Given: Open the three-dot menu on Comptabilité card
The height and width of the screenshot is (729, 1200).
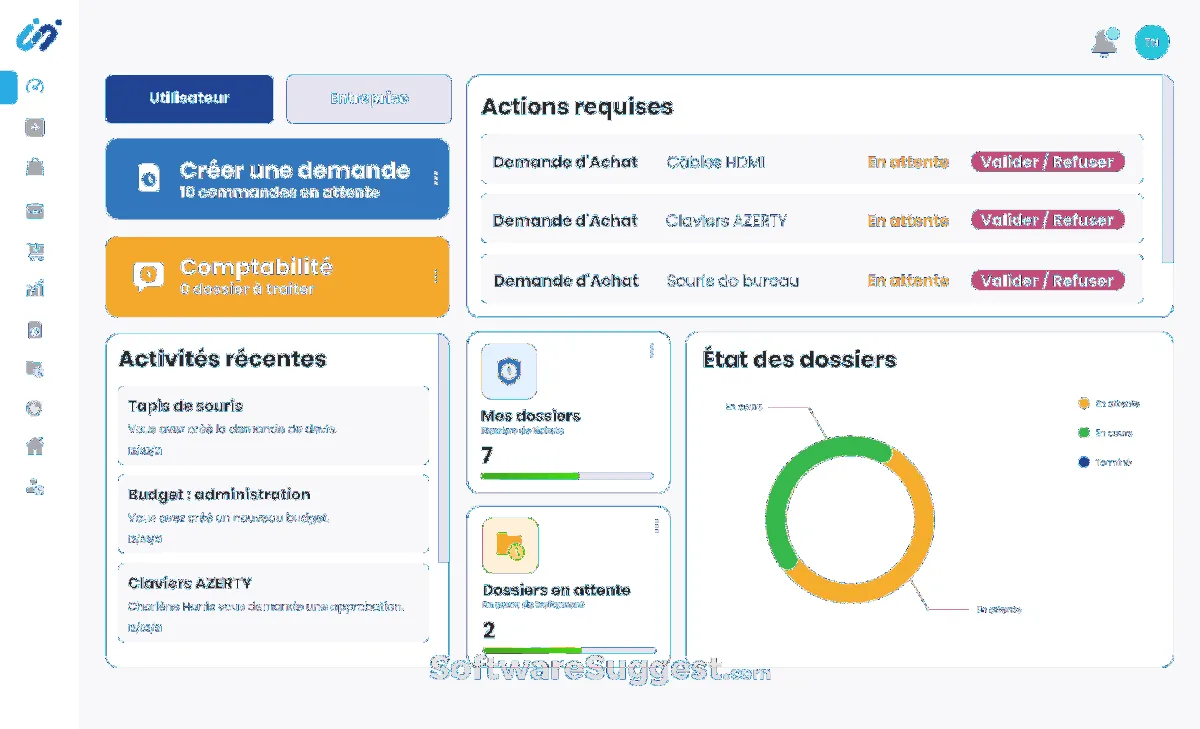Looking at the screenshot, I should 435,276.
